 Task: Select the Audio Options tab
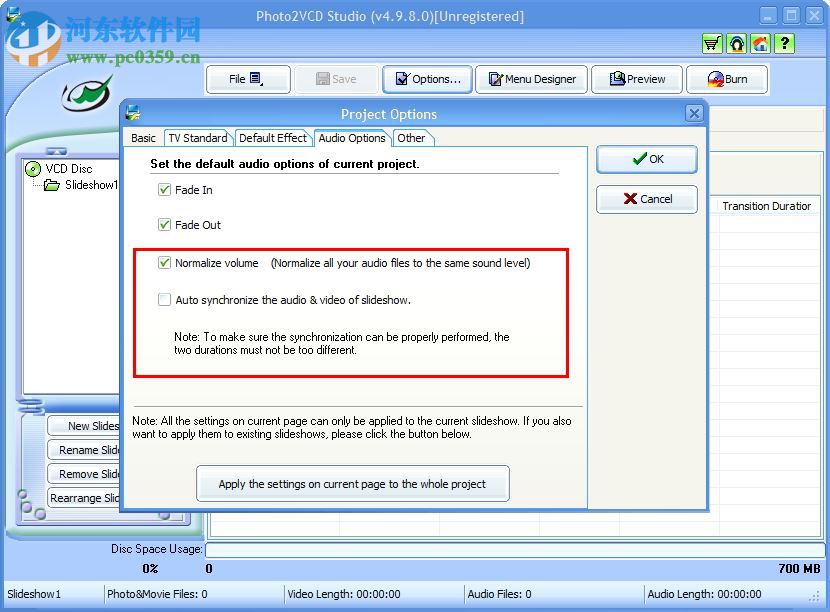pyautogui.click(x=352, y=138)
